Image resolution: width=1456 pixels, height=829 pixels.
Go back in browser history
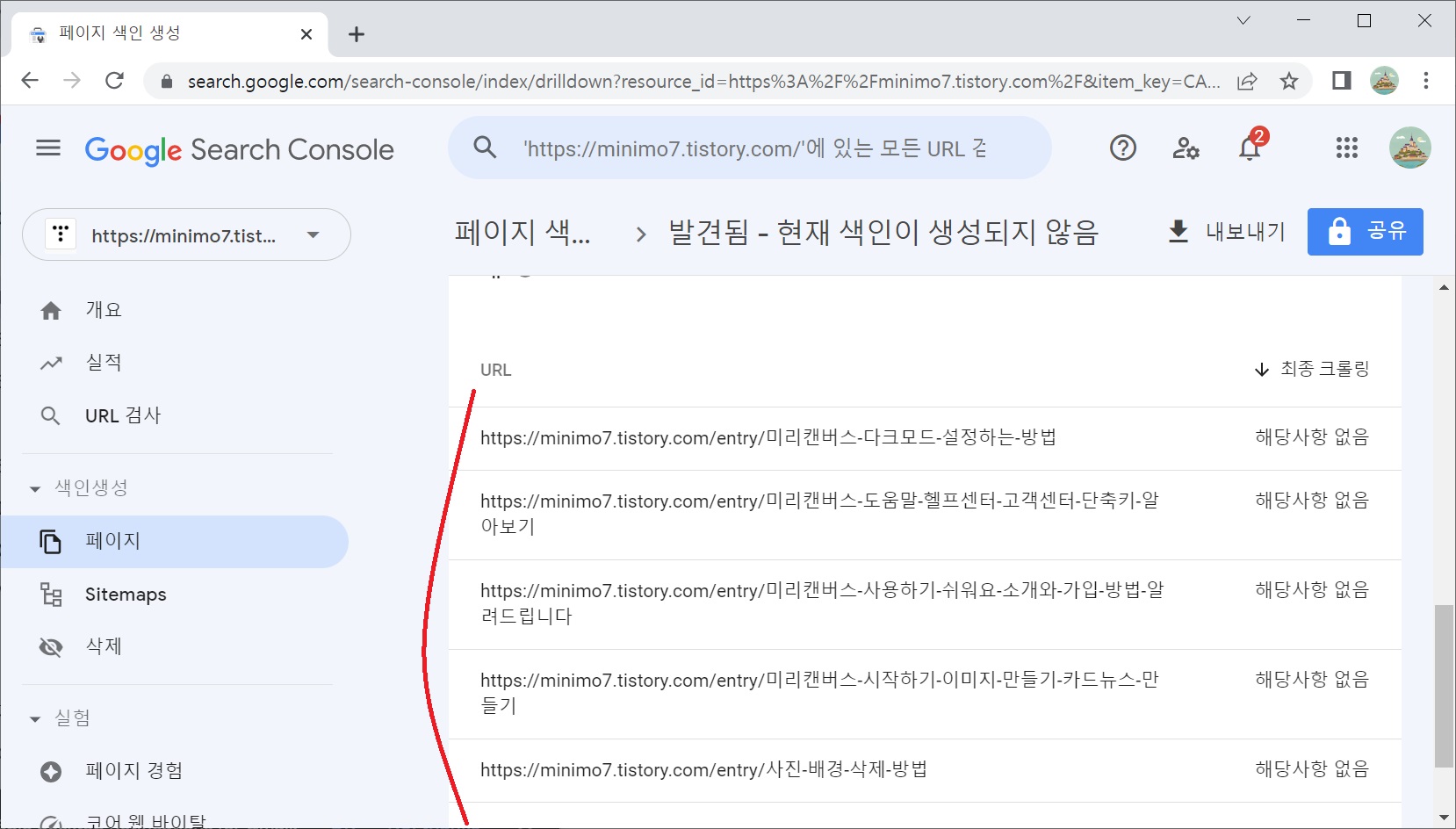pos(30,81)
